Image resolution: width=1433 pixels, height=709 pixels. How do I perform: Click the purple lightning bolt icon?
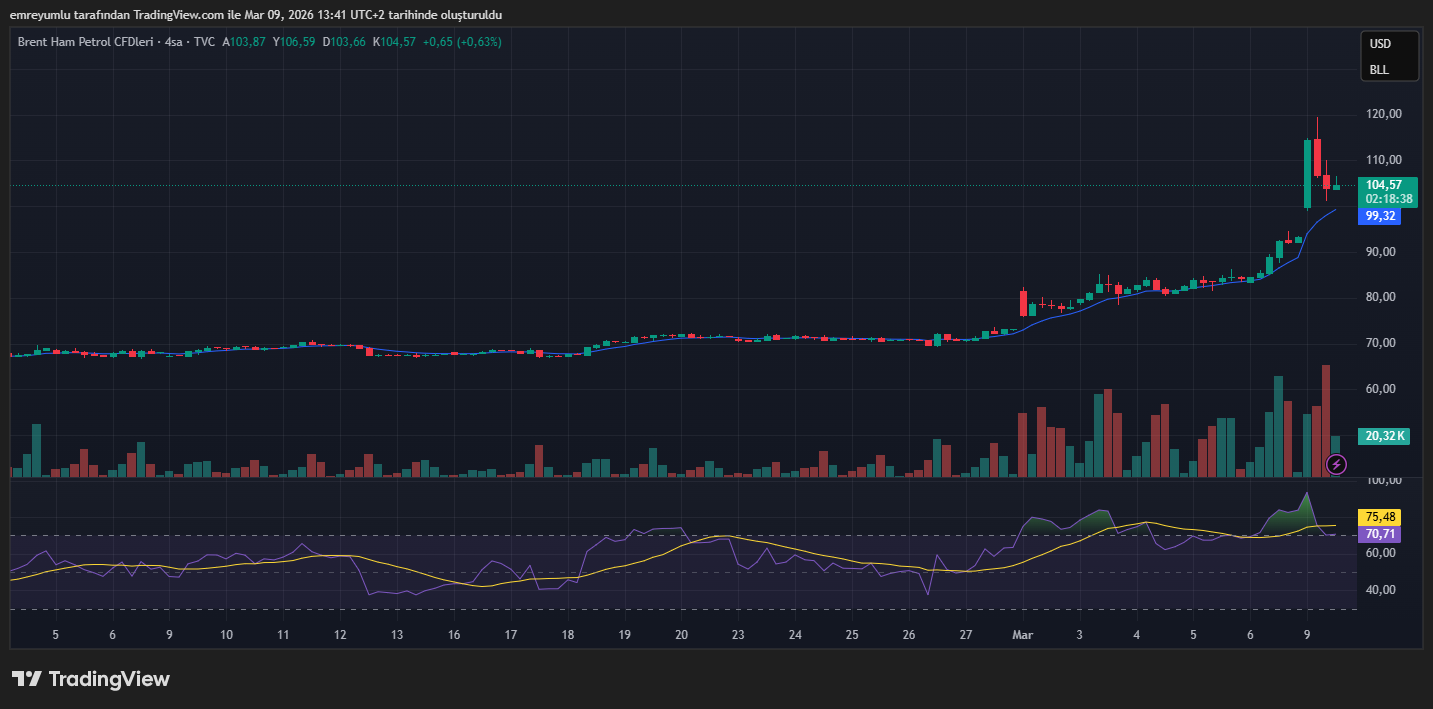point(1336,464)
